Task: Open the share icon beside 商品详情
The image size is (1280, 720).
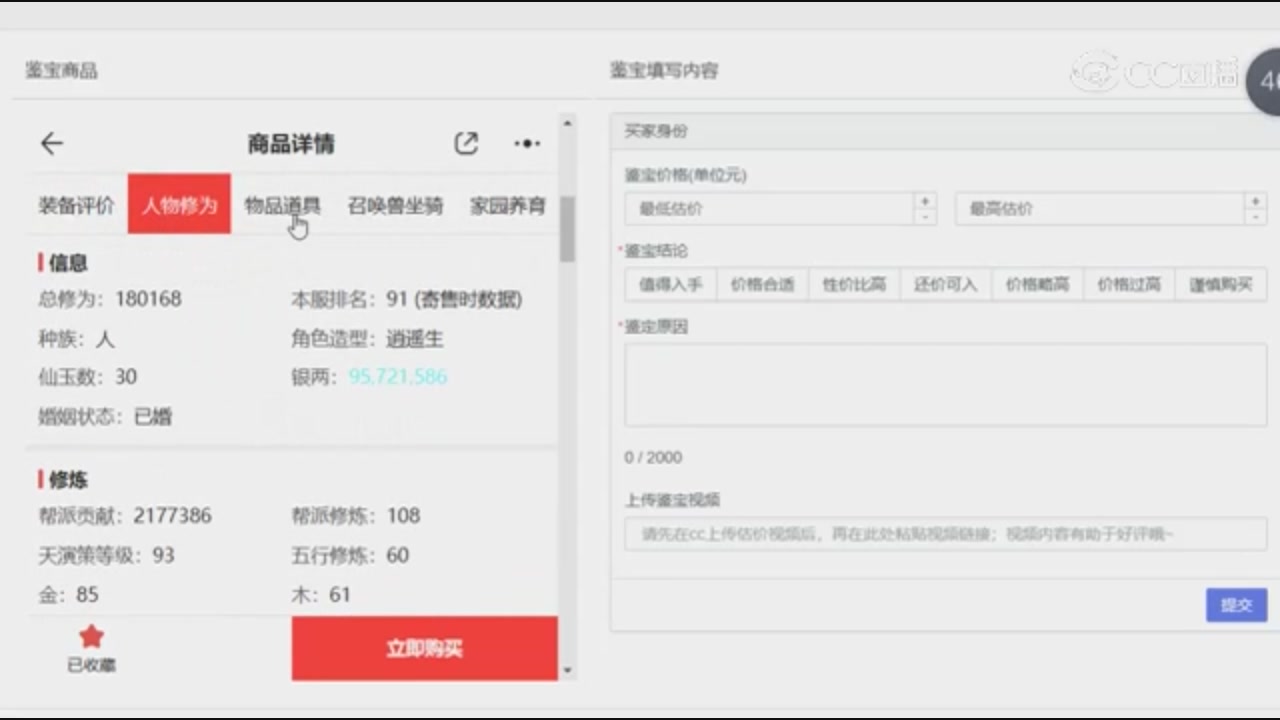Action: coord(466,143)
